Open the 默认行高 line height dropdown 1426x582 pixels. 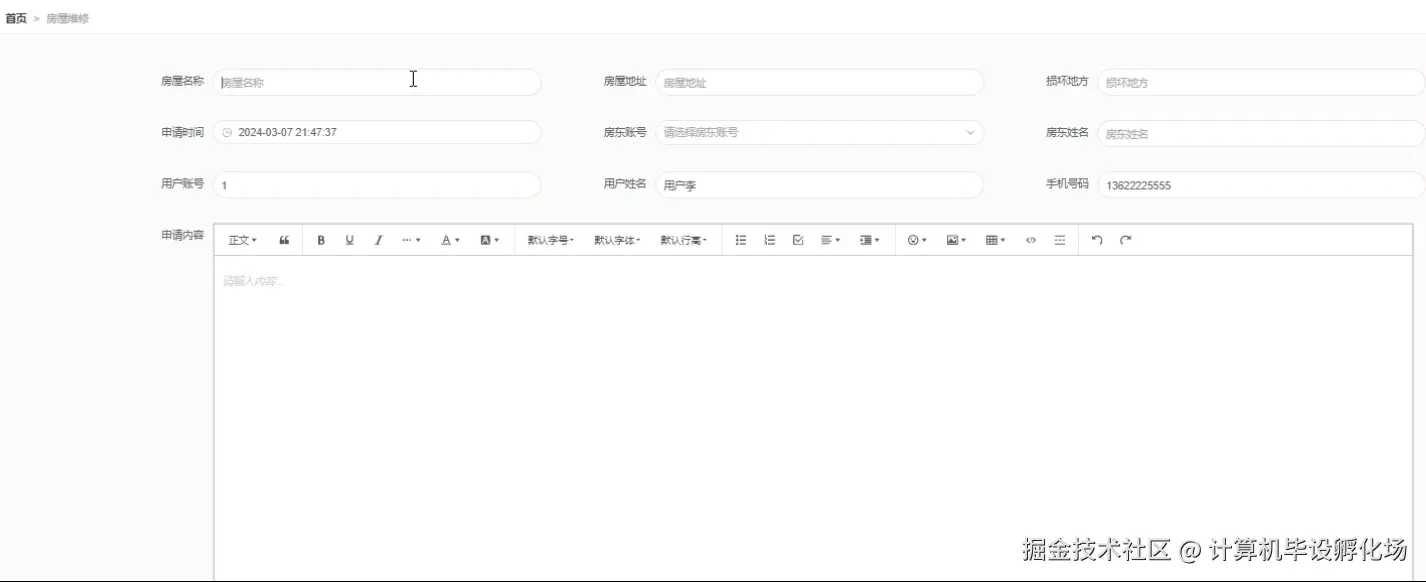coord(685,239)
